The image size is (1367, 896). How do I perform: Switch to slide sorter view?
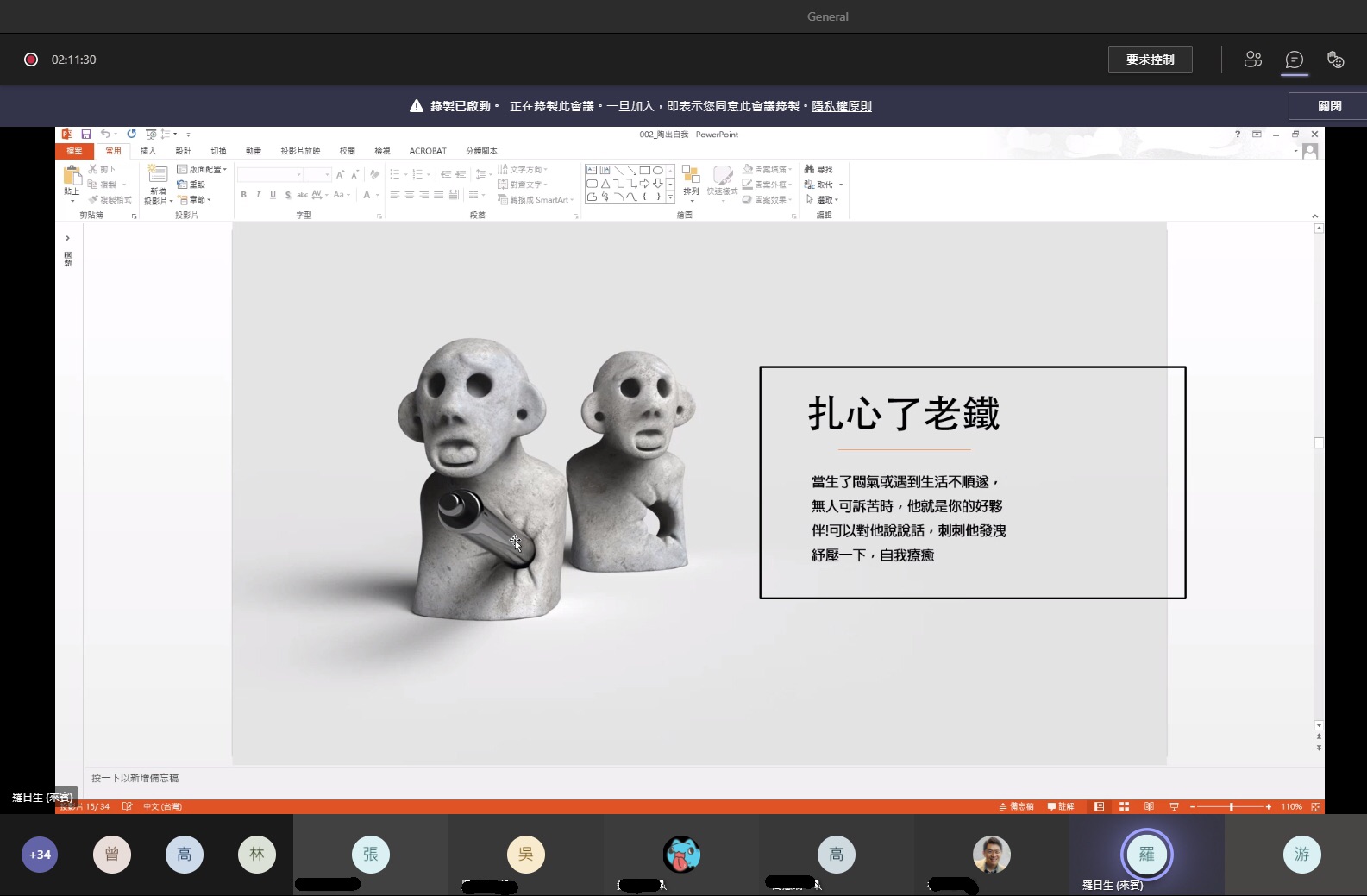pos(1124,807)
